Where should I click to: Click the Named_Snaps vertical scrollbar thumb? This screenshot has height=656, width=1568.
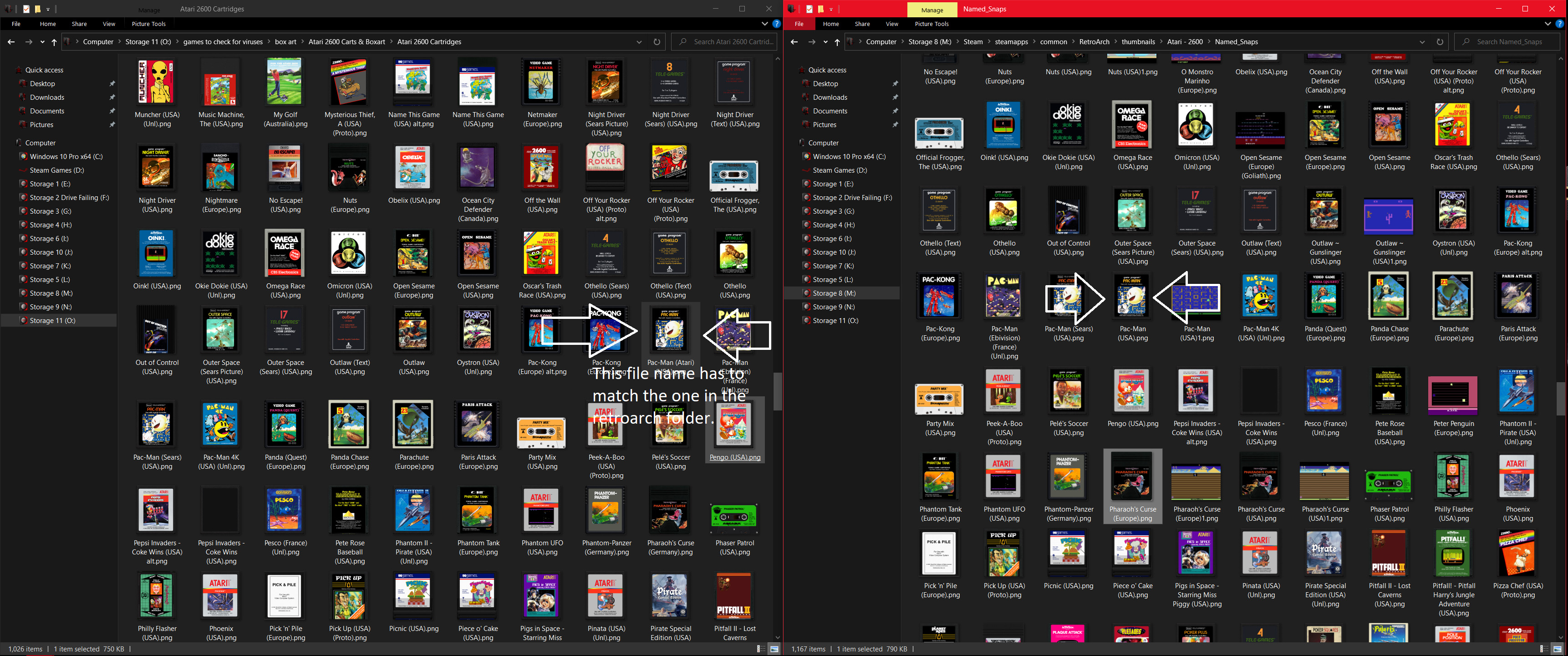pyautogui.click(x=1562, y=399)
